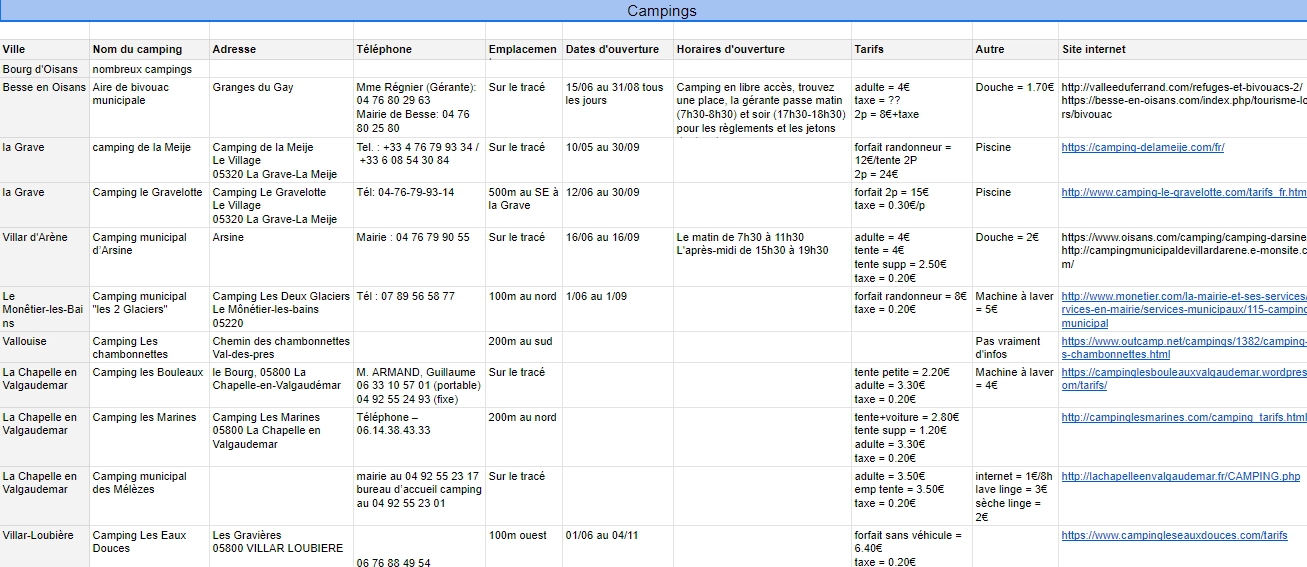Select the Tél : 07 89 56 58 77 cell
This screenshot has height=567, width=1307.
(419, 309)
